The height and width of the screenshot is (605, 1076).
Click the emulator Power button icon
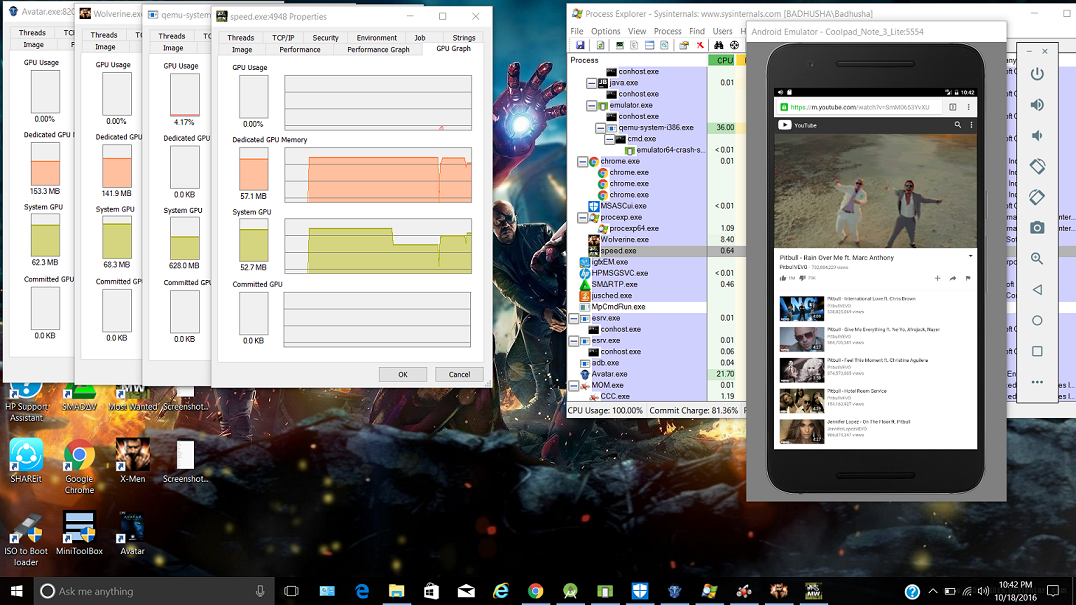[x=1037, y=74]
